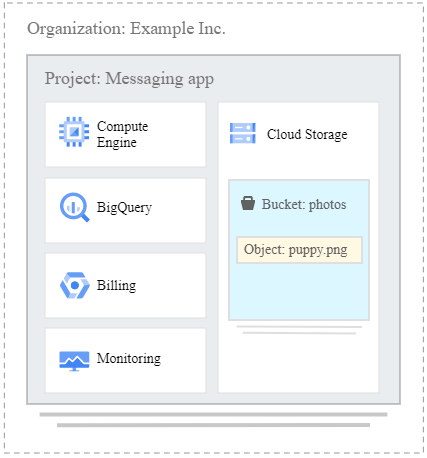Click the Billing hexagon icon
This screenshot has height=458, width=427.
pos(75,285)
